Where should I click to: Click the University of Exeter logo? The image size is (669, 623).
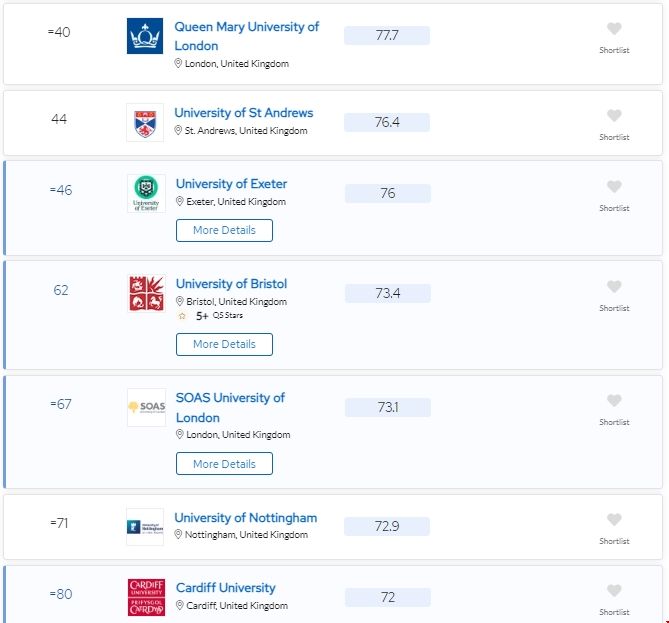tap(146, 193)
